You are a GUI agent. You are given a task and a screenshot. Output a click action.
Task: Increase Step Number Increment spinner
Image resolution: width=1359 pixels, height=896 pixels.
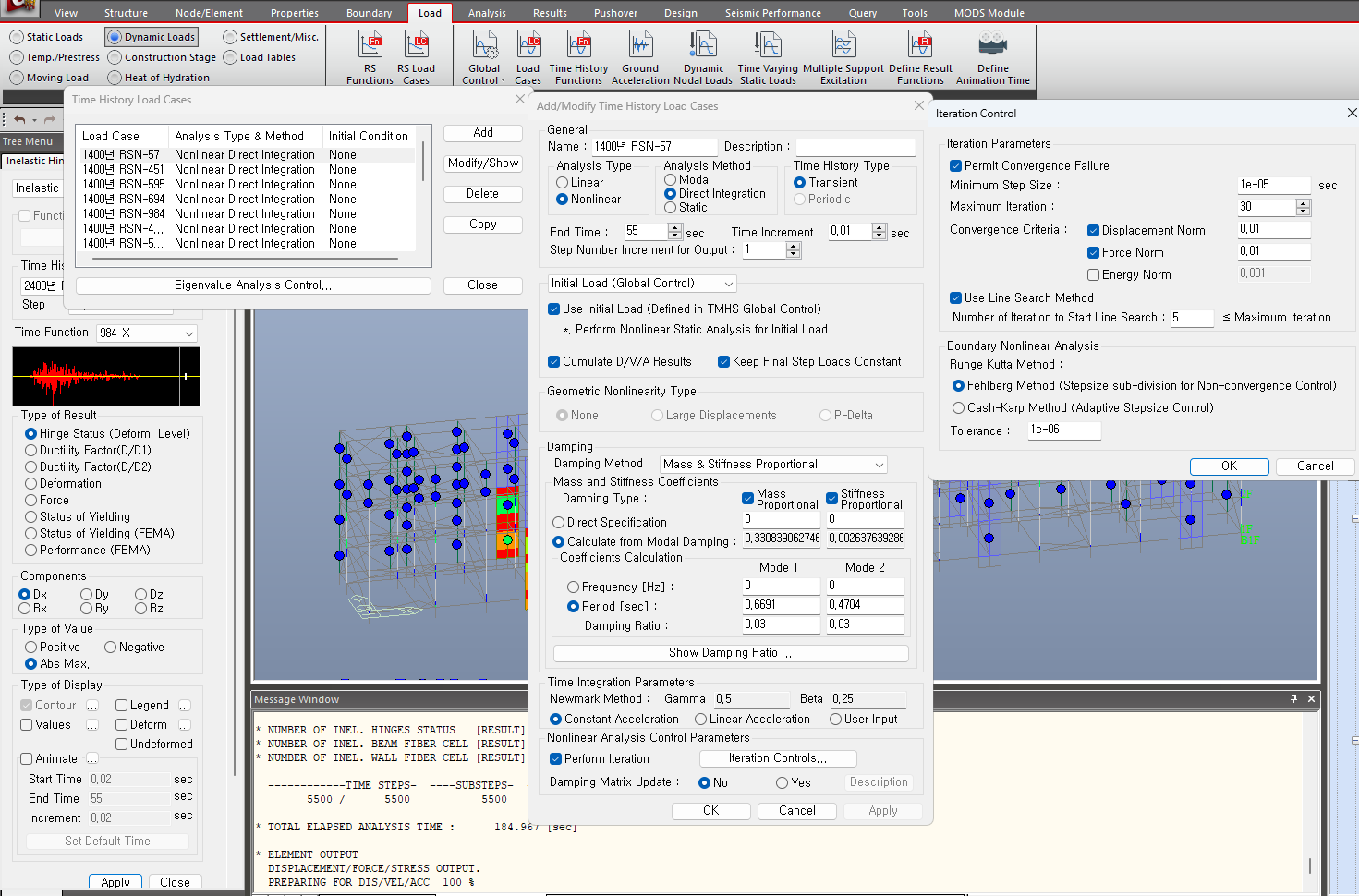793,246
